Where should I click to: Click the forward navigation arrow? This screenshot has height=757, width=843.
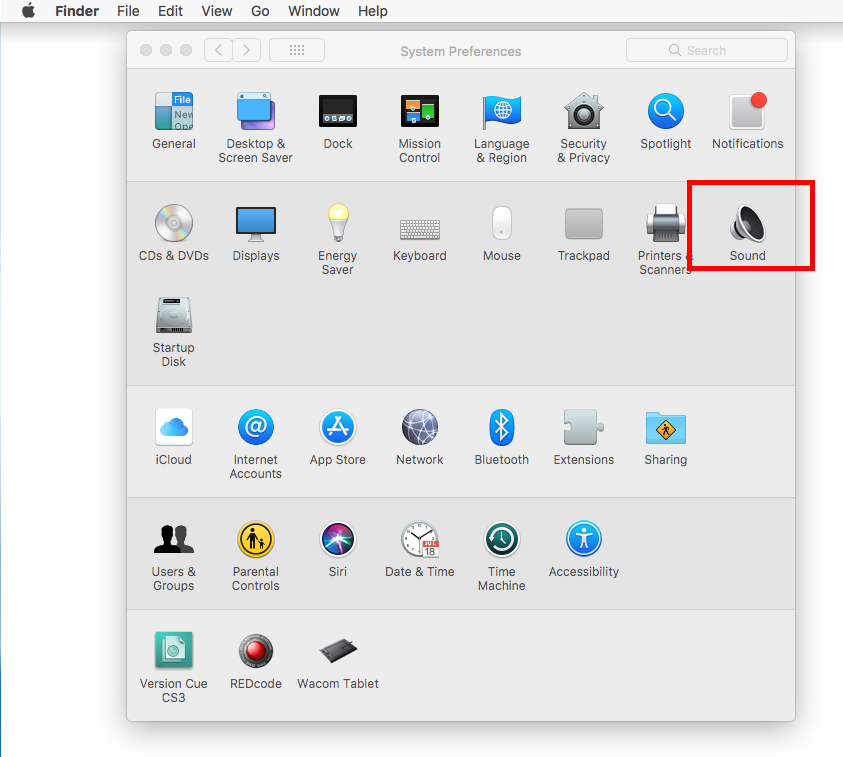click(246, 51)
